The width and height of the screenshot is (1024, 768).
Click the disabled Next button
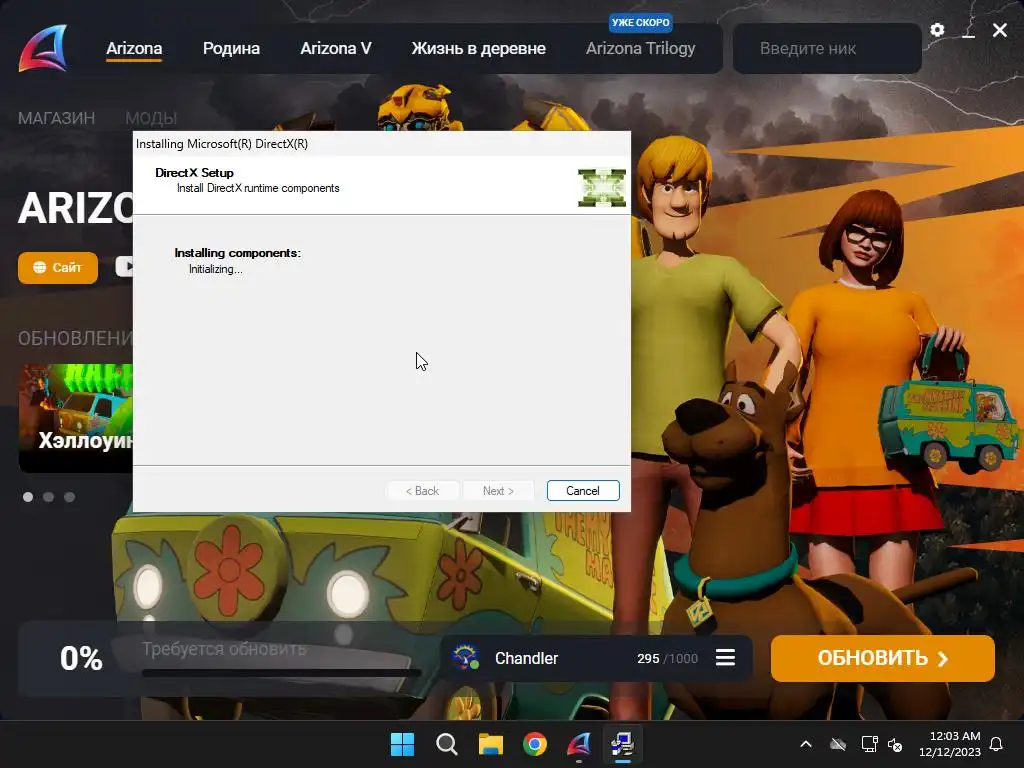pyautogui.click(x=498, y=490)
